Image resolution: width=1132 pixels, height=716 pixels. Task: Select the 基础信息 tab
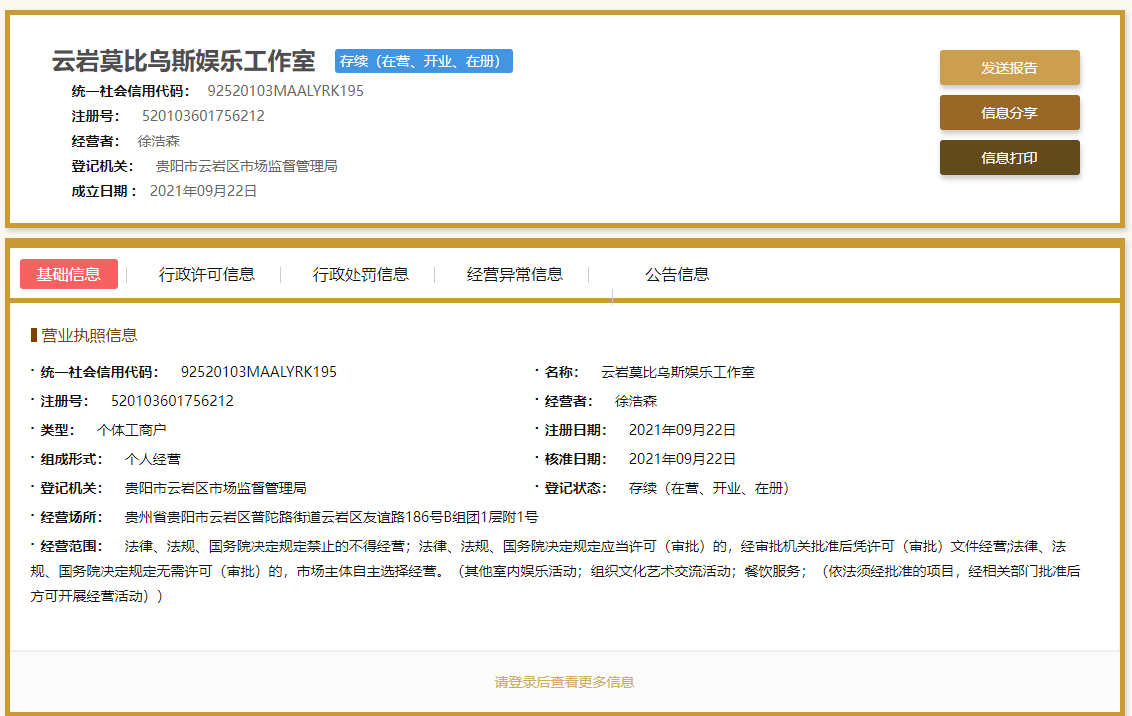[x=69, y=274]
